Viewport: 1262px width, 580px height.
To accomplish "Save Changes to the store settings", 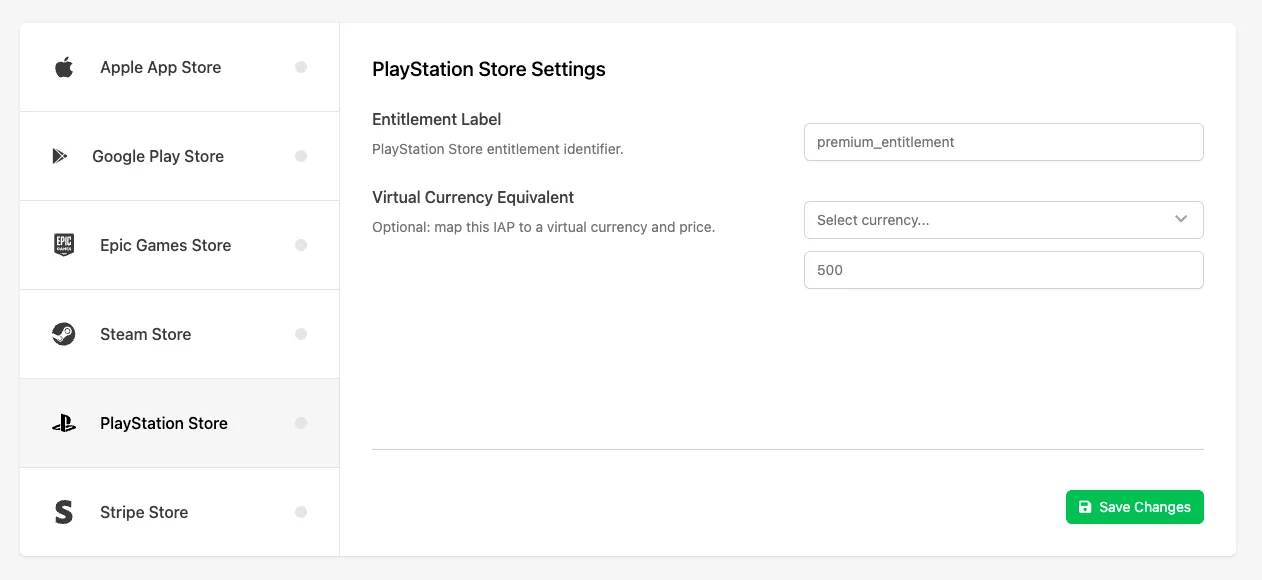I will coord(1135,507).
